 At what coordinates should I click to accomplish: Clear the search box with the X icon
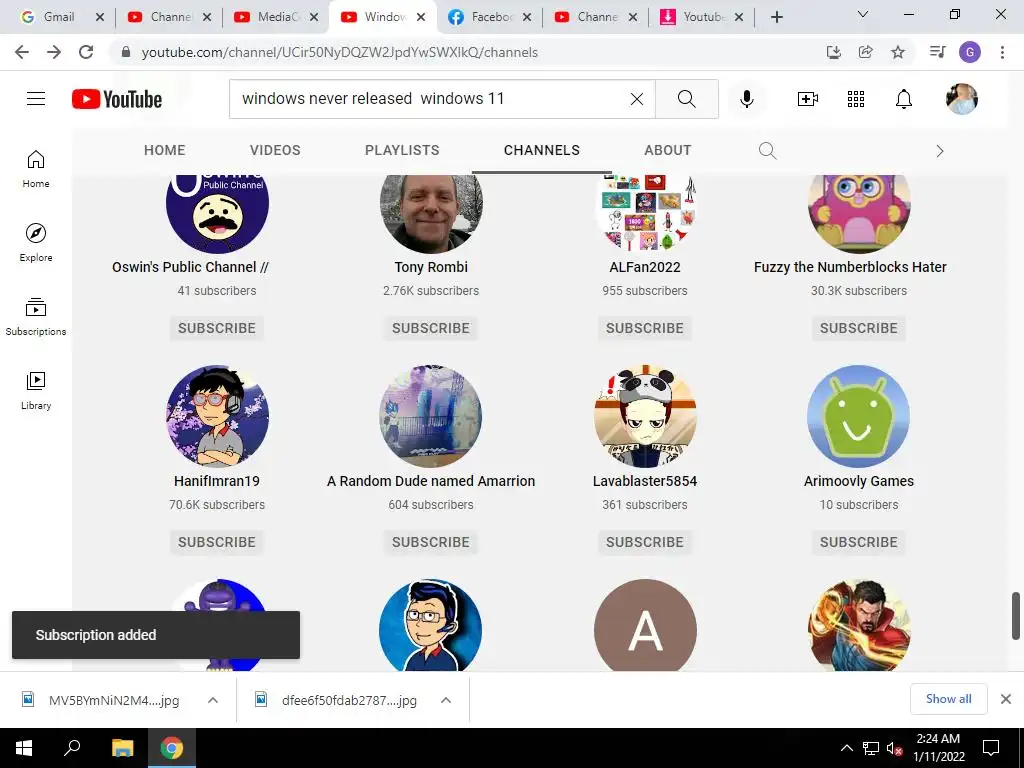(637, 99)
